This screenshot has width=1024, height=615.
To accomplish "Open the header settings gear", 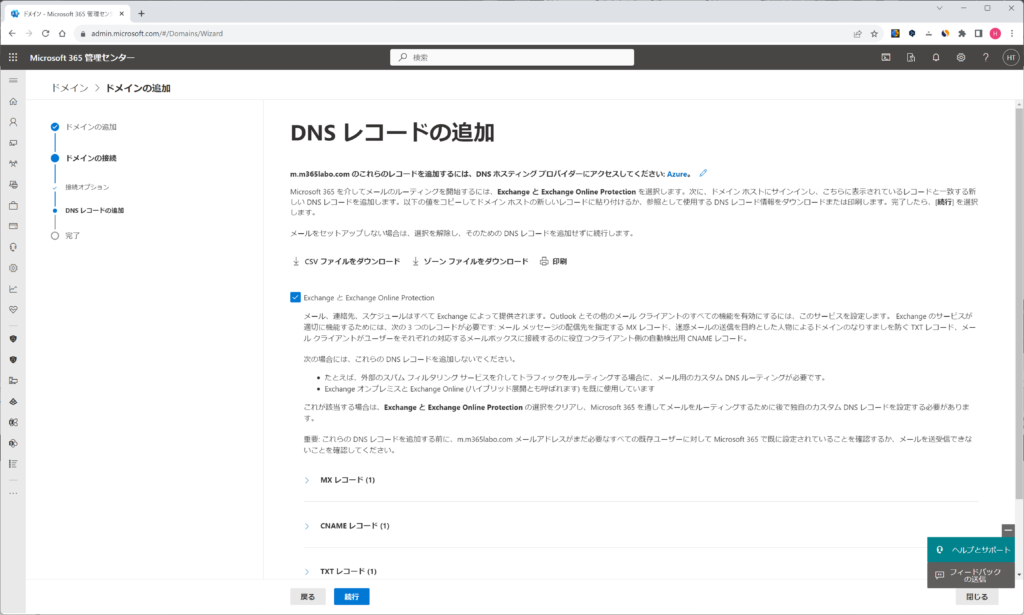I will 961,57.
